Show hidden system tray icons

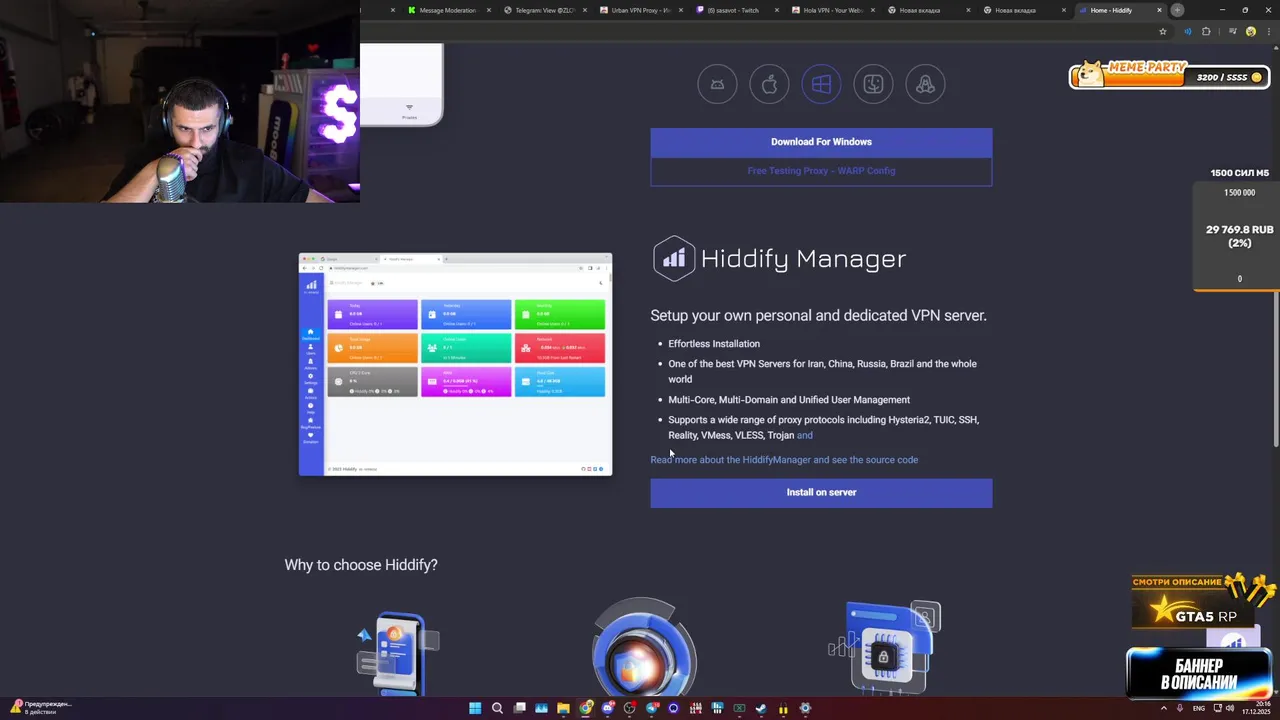1163,708
